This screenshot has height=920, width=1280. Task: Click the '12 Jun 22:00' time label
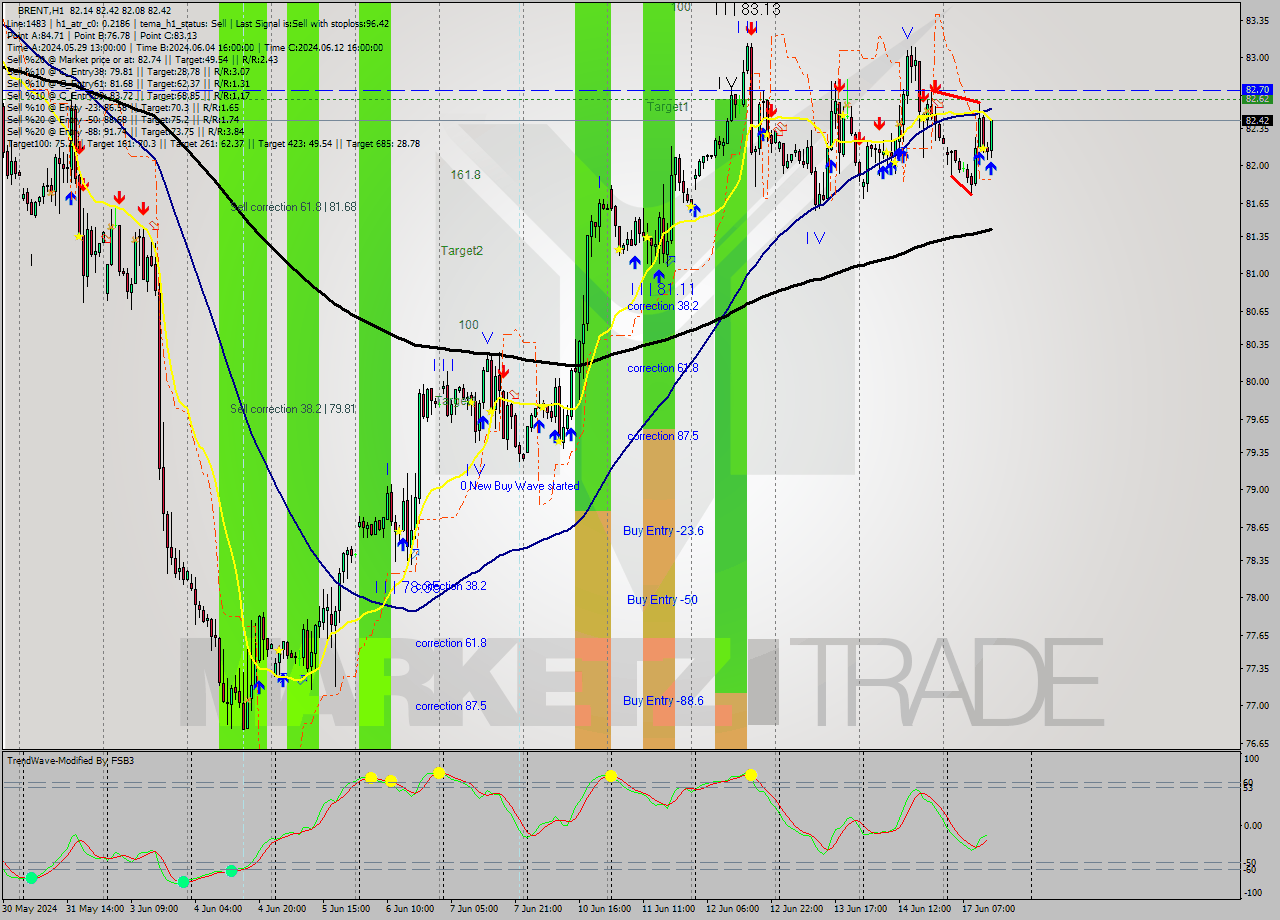point(797,909)
